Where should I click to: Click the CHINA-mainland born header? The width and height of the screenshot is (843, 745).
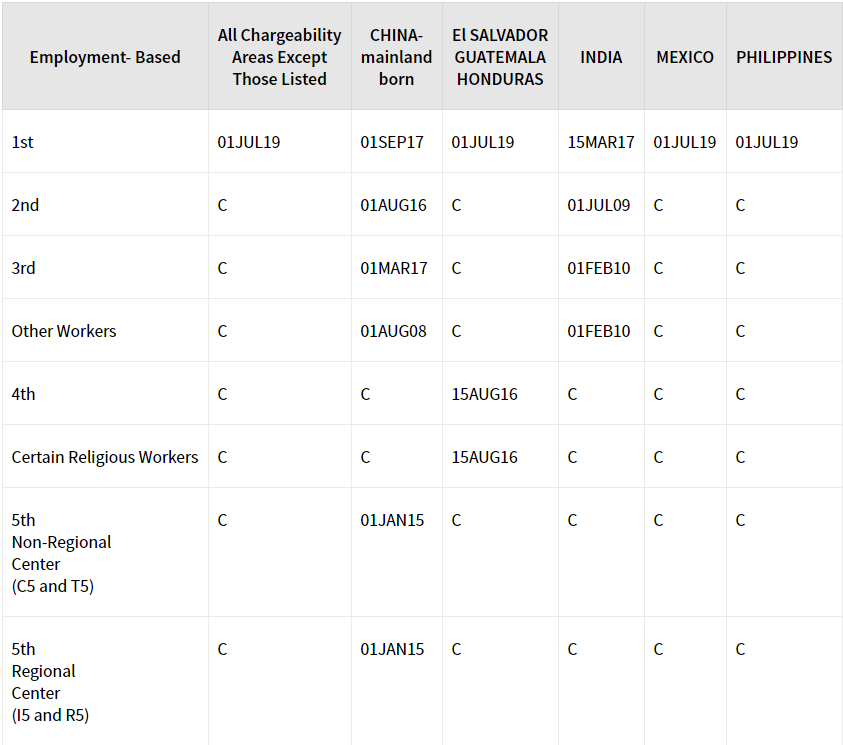(x=396, y=57)
